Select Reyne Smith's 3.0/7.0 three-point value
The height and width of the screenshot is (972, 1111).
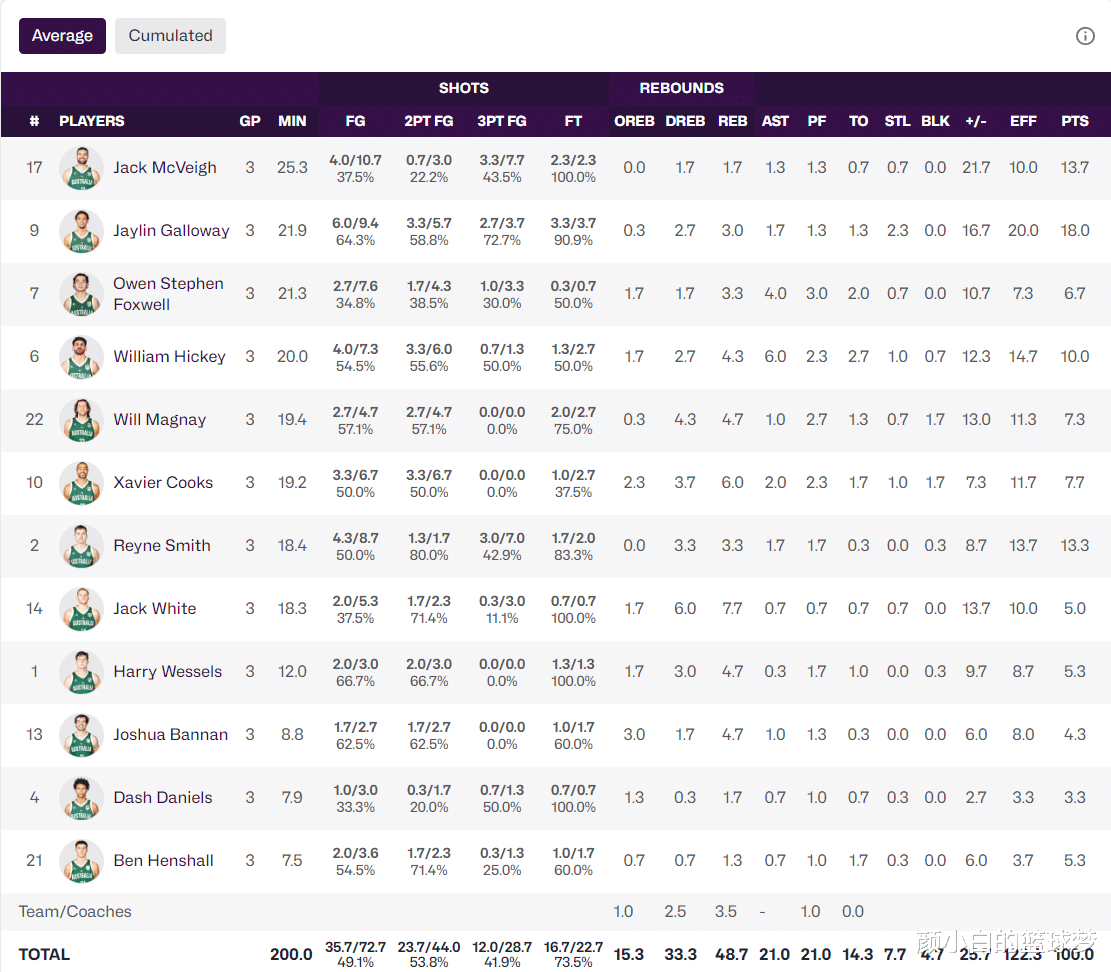(502, 538)
